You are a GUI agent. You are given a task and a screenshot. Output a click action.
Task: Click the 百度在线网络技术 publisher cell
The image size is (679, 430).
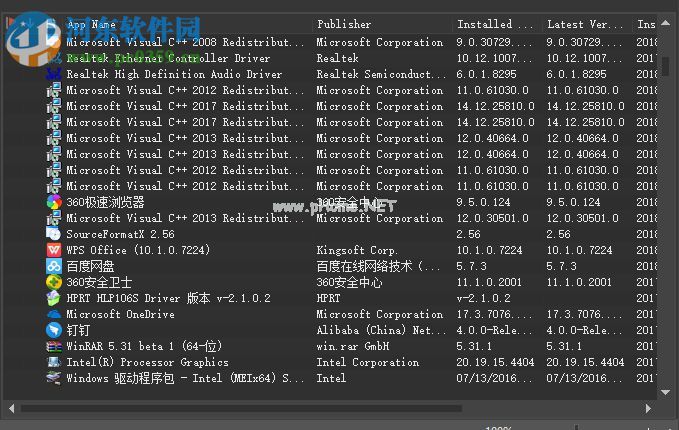coord(378,266)
